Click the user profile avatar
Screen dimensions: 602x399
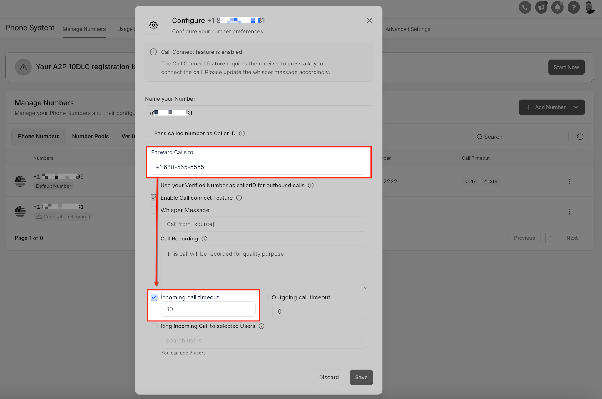[590, 7]
